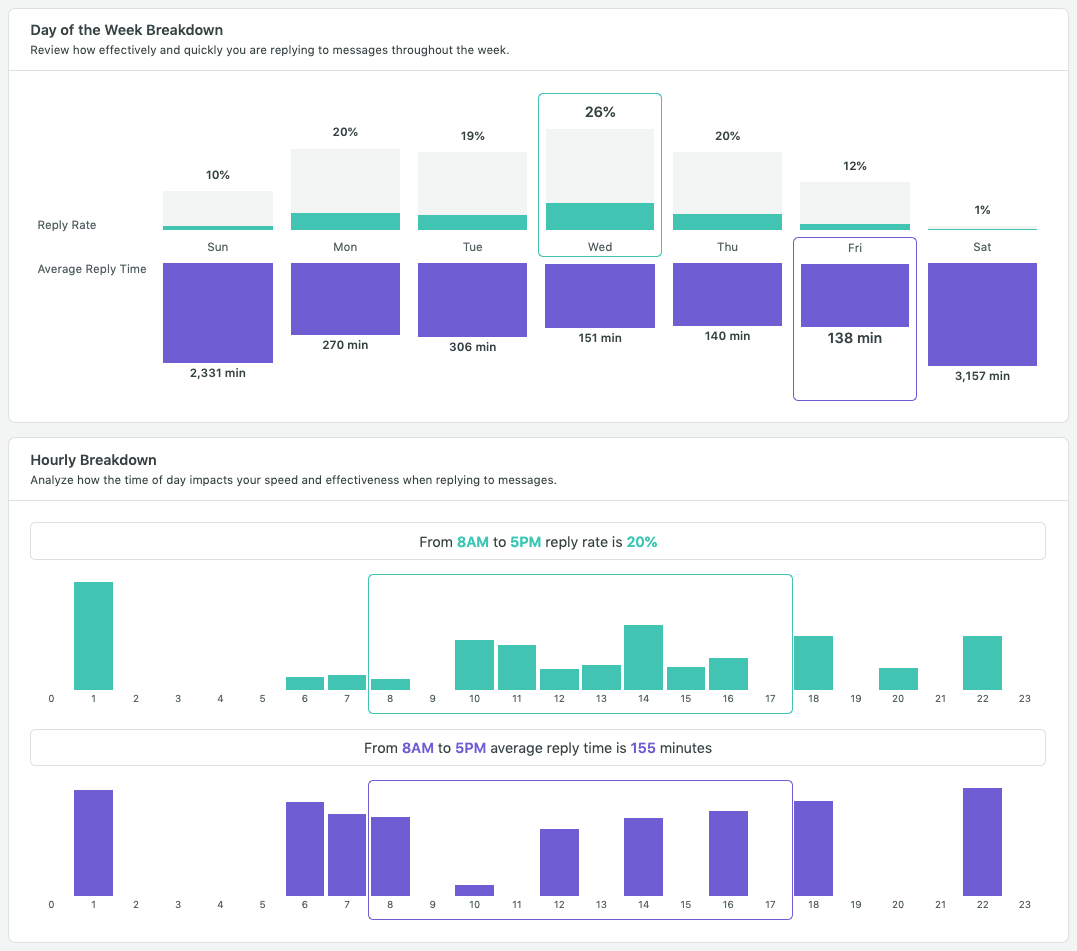The height and width of the screenshot is (951, 1077).
Task: Click the "Hourly Breakdown" section heading
Action: pos(93,460)
